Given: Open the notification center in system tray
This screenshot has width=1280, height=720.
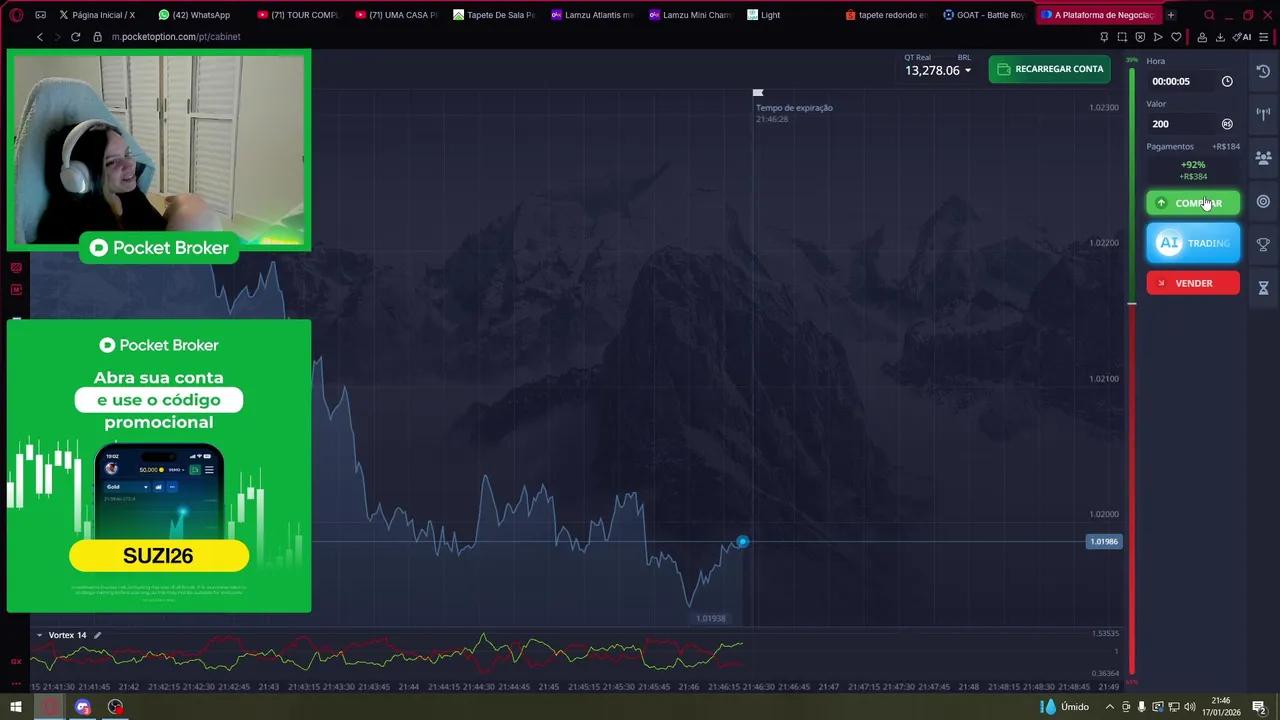Looking at the screenshot, I should point(1262,707).
